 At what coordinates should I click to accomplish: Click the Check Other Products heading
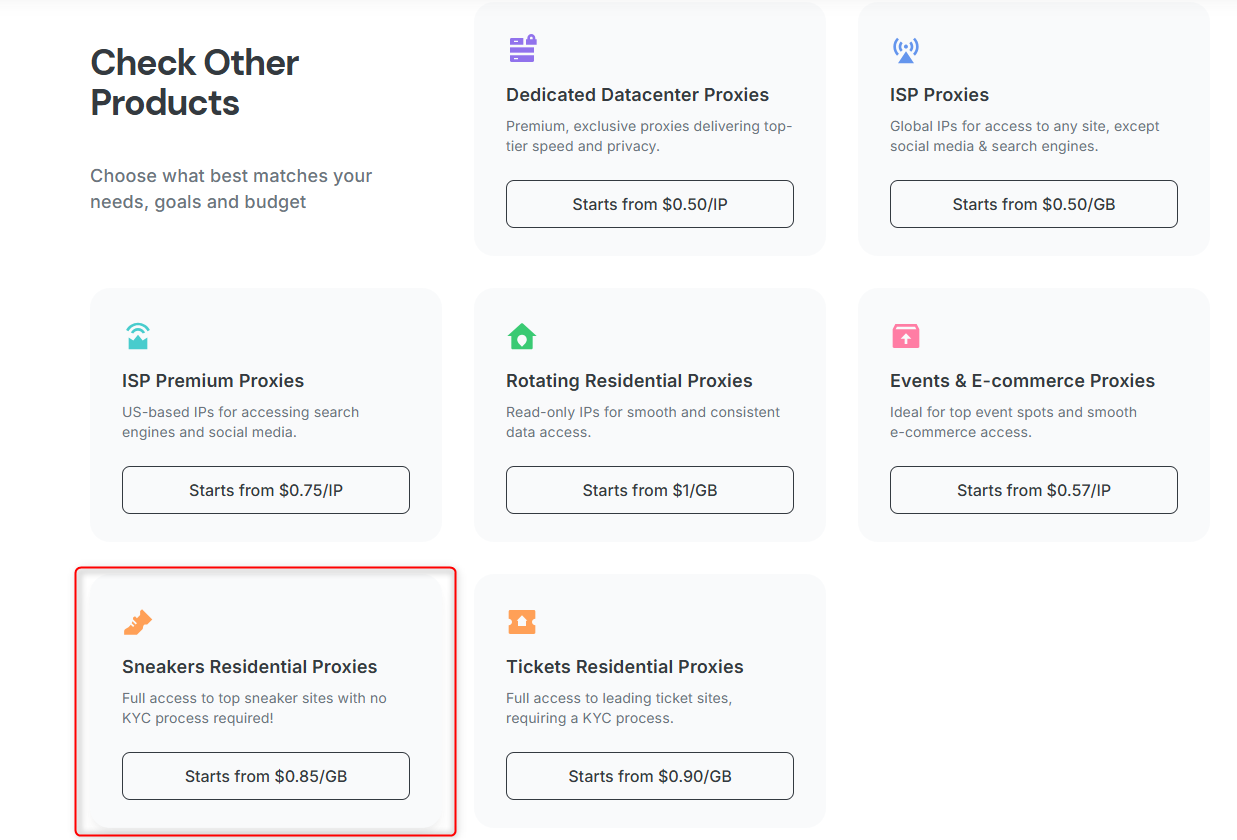195,82
